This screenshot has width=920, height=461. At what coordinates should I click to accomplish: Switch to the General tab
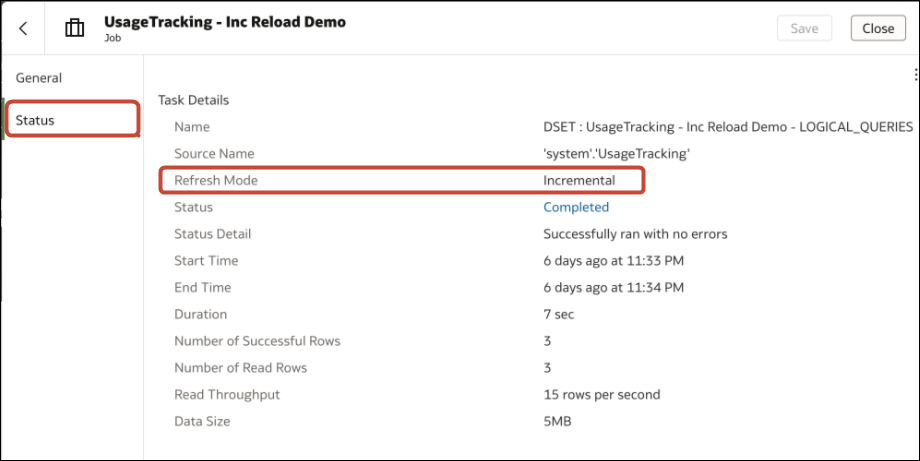(x=39, y=78)
